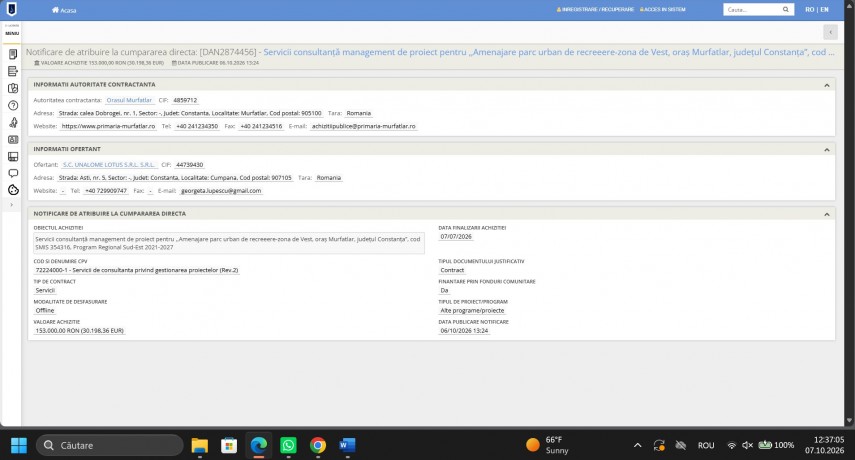Viewport: 855px width, 460px height.
Task: Select the CIF value 4859712
Action: pos(185,100)
